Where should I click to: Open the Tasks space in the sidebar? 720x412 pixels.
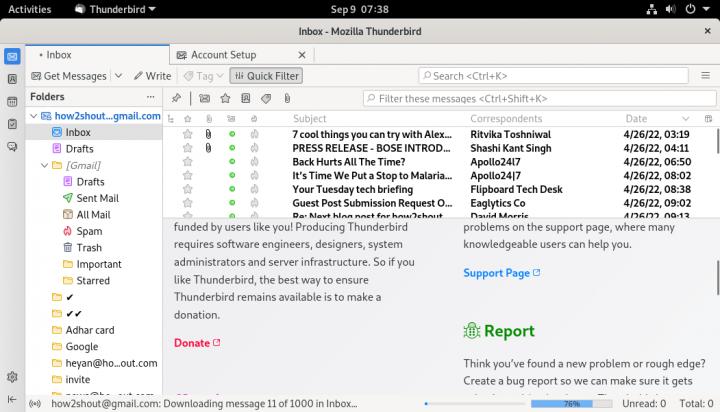(11, 123)
